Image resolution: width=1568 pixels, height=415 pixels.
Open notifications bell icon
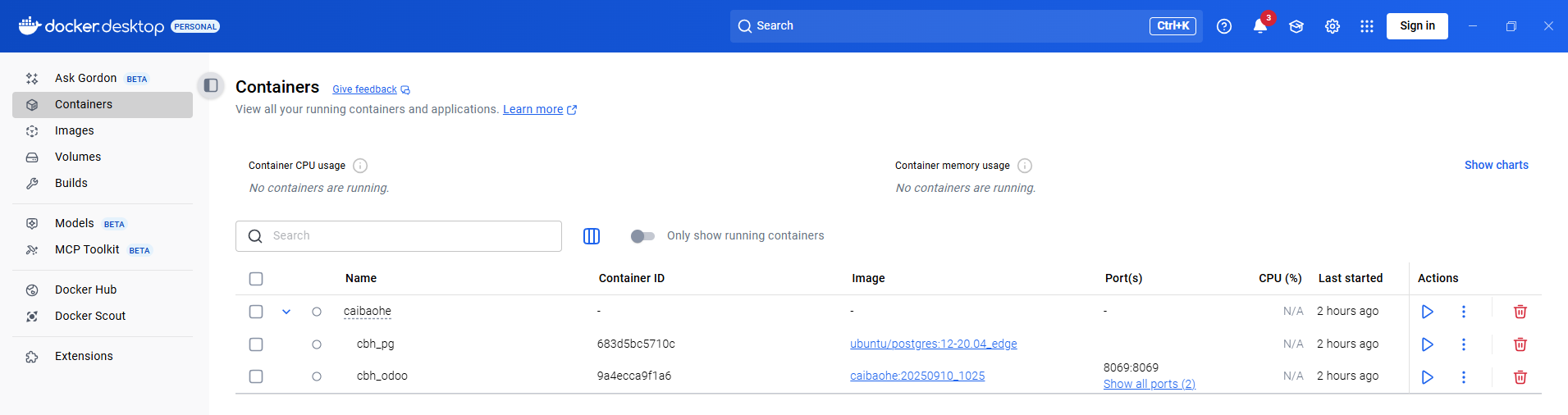point(1259,26)
